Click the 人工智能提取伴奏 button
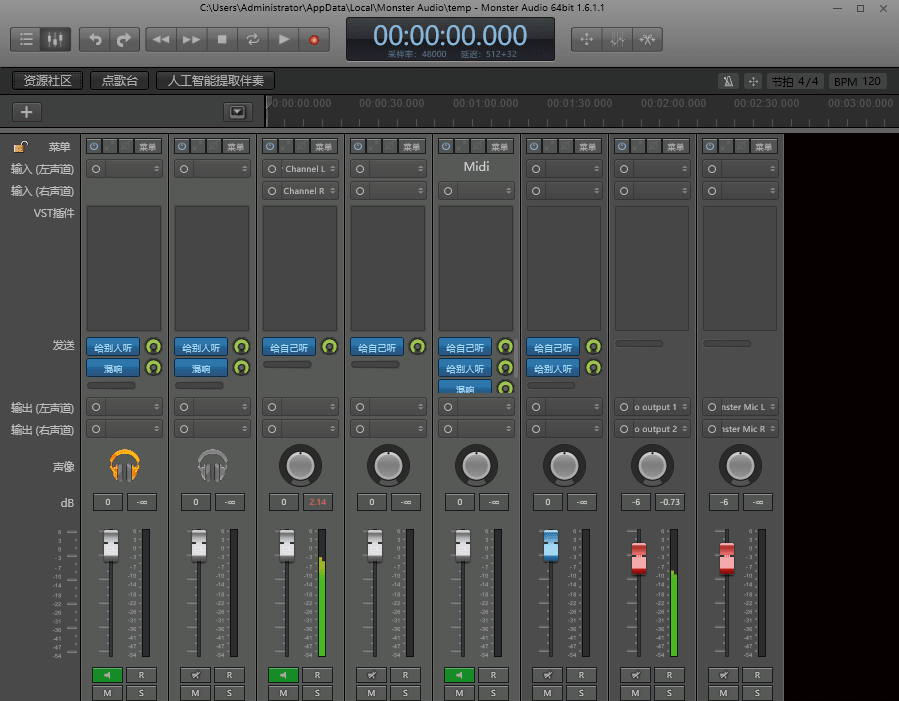This screenshot has width=899, height=701. point(215,81)
